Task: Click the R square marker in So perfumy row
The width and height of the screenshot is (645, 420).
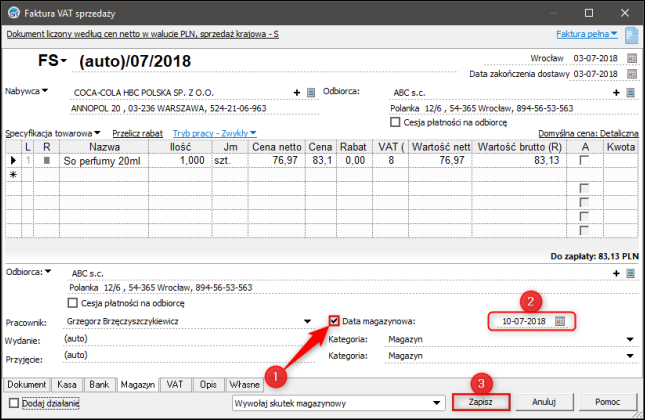Action: (x=46, y=160)
